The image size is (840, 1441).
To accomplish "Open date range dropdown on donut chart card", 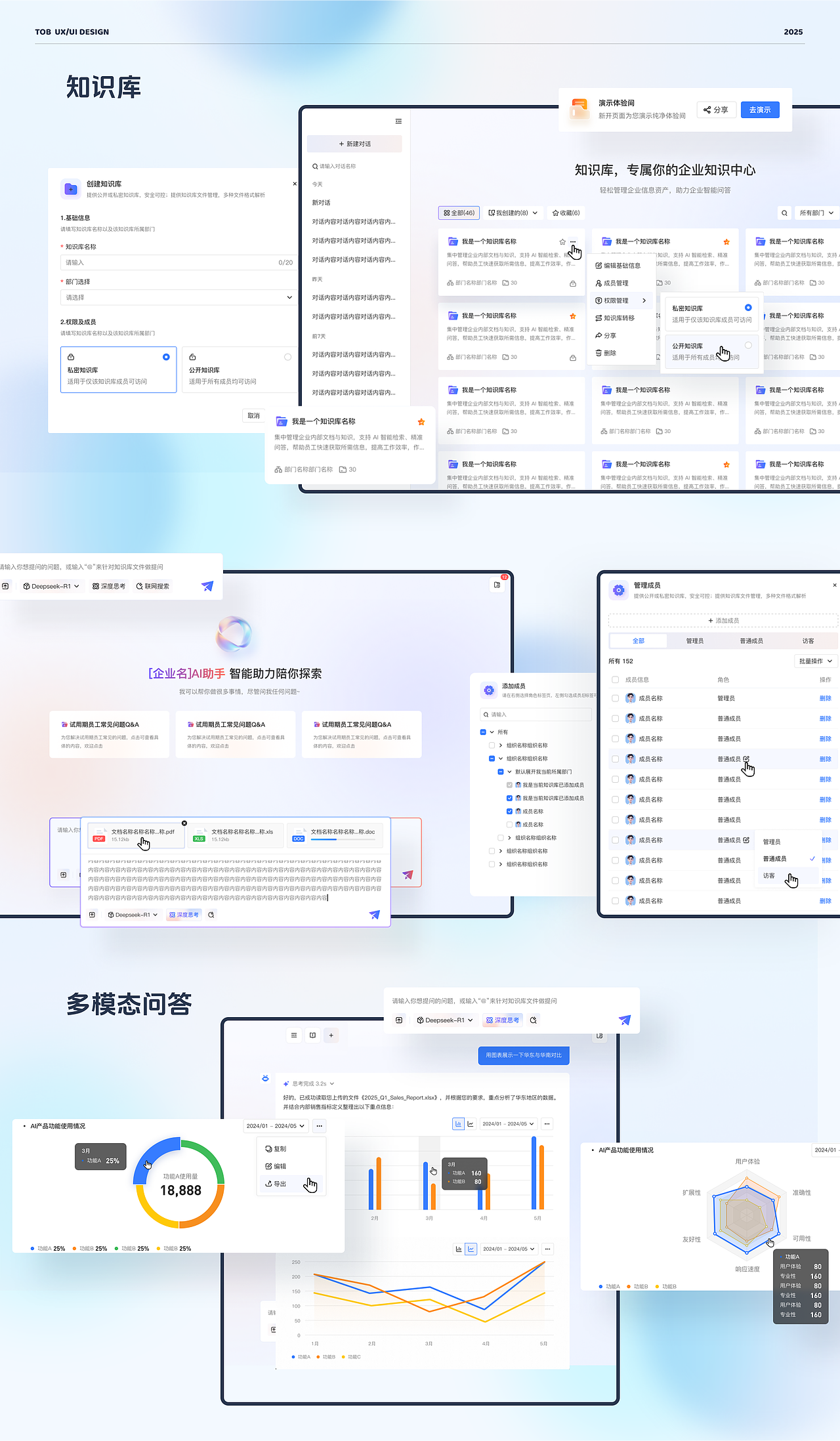I will click(x=276, y=1126).
